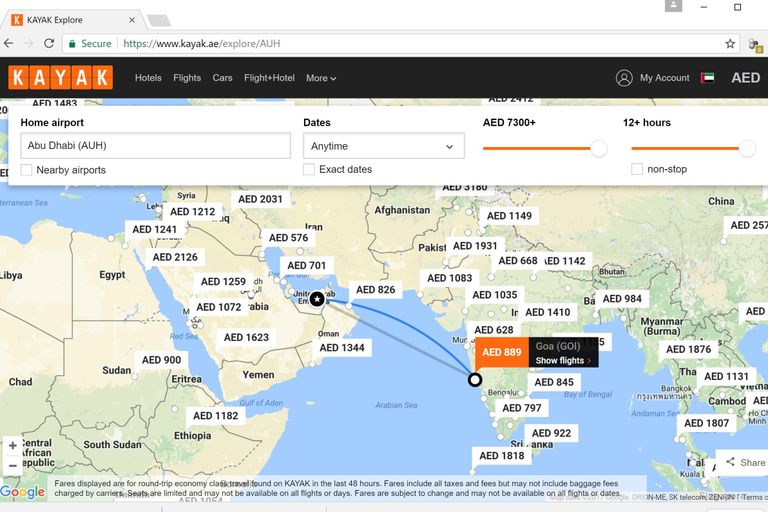Go to the Hotels tab

[x=148, y=78]
